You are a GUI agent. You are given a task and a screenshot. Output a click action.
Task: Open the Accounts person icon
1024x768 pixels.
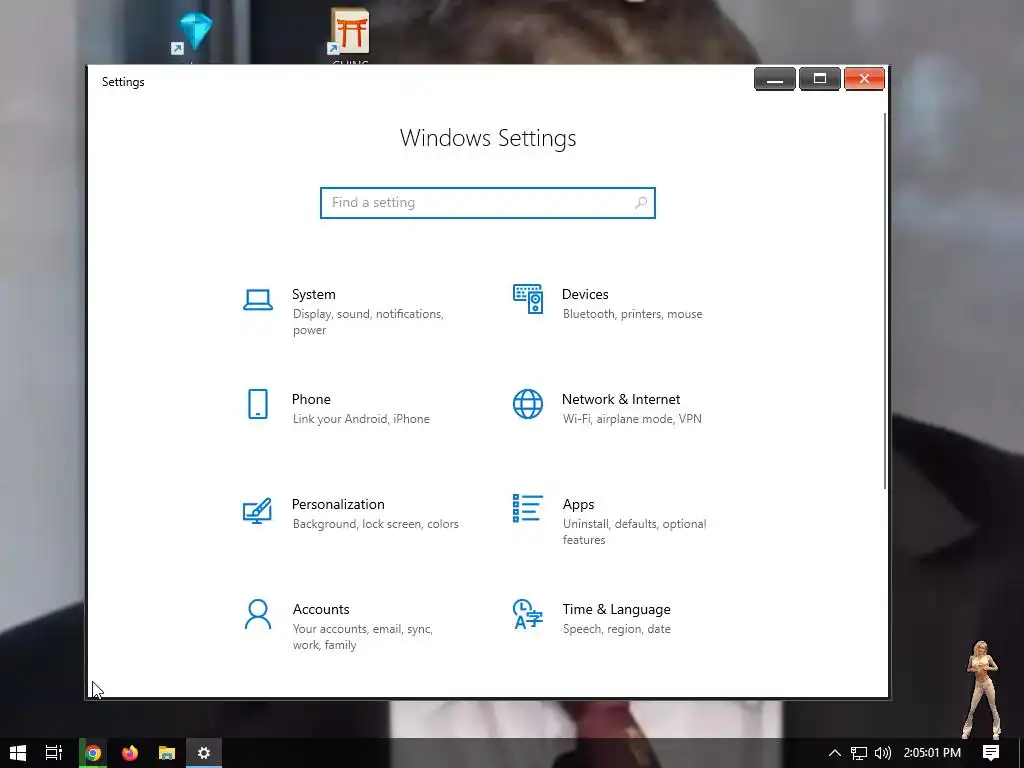click(258, 615)
